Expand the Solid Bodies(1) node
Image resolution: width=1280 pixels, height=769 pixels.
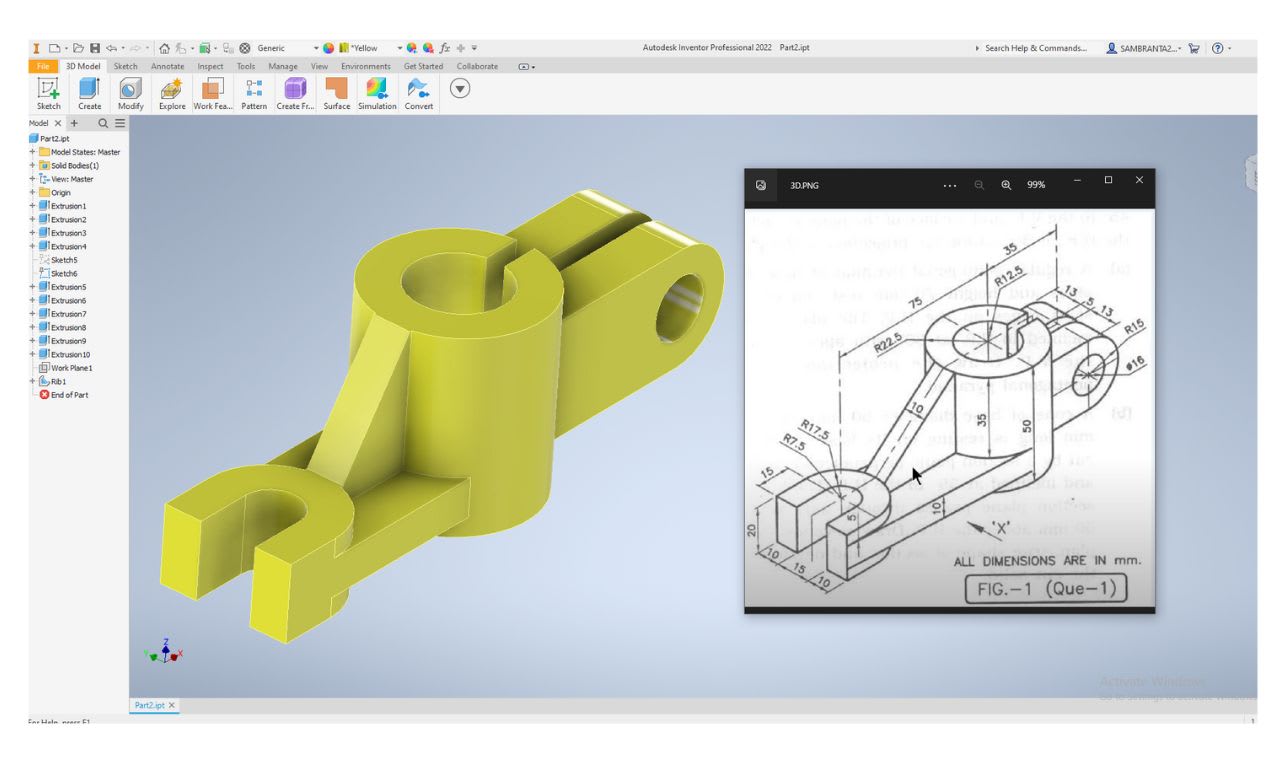33,165
